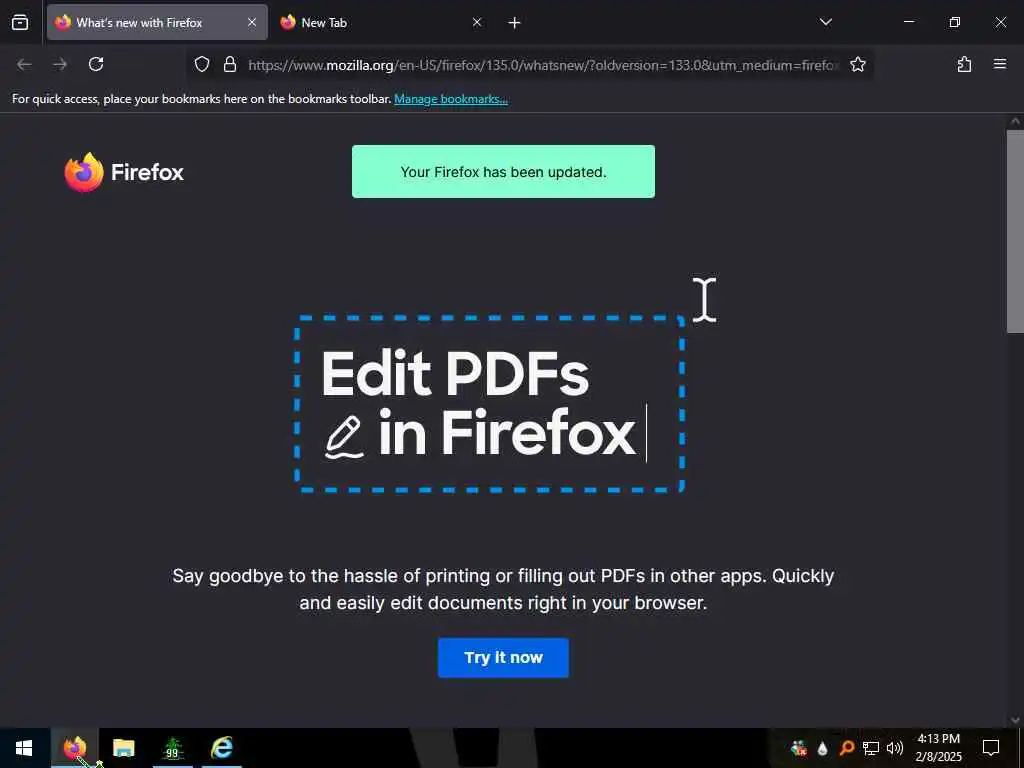Open network status tray icon
This screenshot has height=768, width=1024.
pyautogui.click(x=871, y=748)
